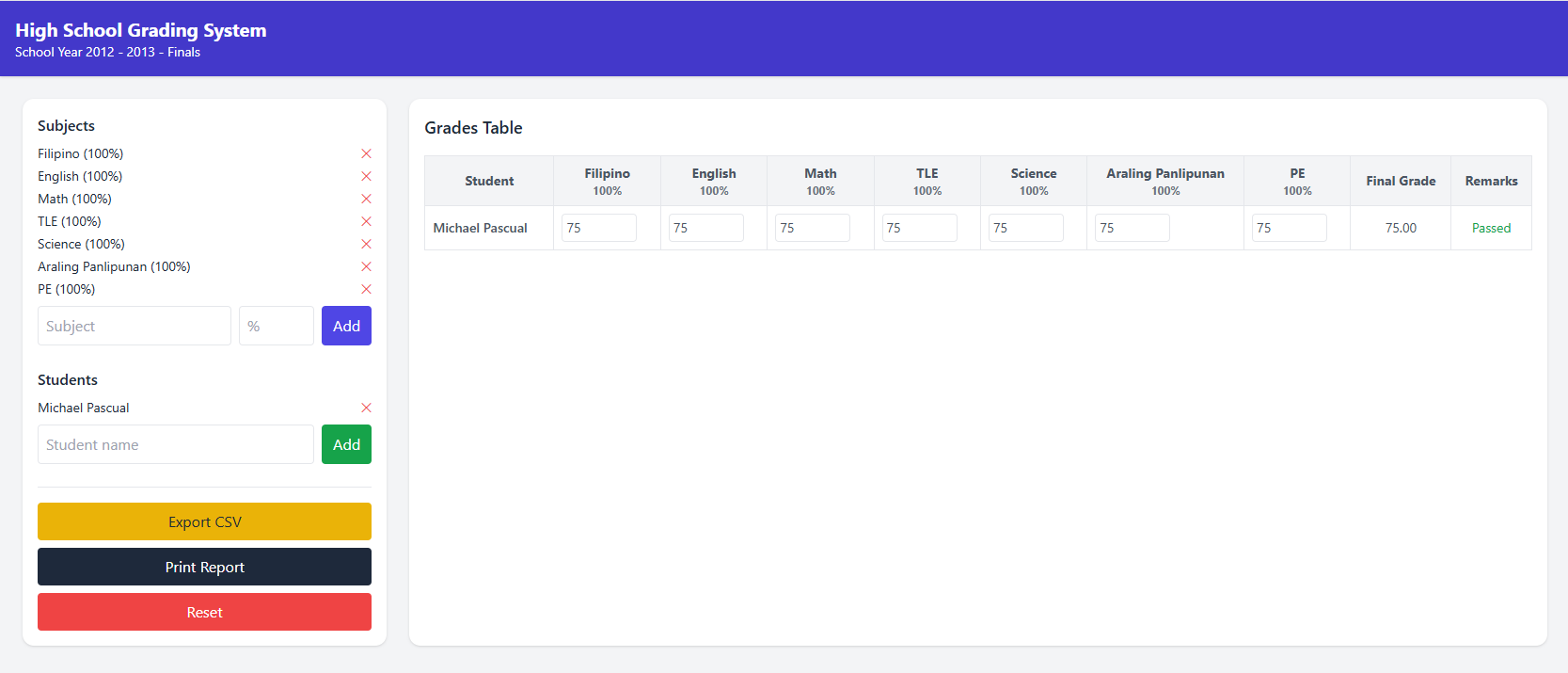Remove student Michael Pascual with X icon
Image resolution: width=1568 pixels, height=673 pixels.
coord(366,408)
